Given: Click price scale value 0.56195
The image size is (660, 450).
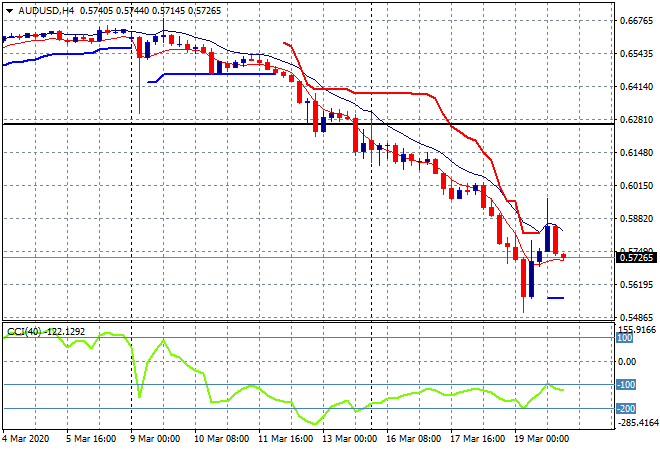Looking at the screenshot, I should click(x=636, y=285).
